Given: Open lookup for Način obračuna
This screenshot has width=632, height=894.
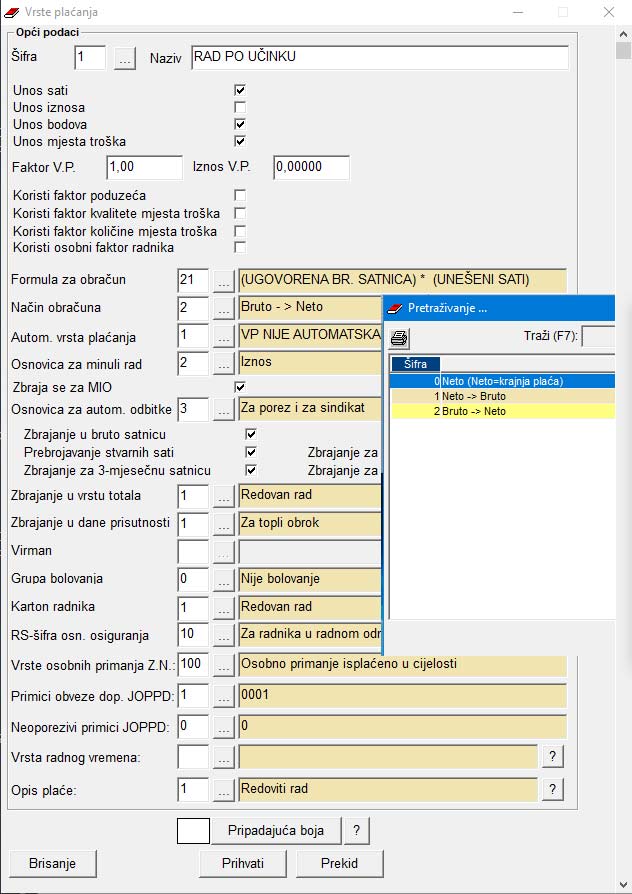Looking at the screenshot, I should point(224,309).
